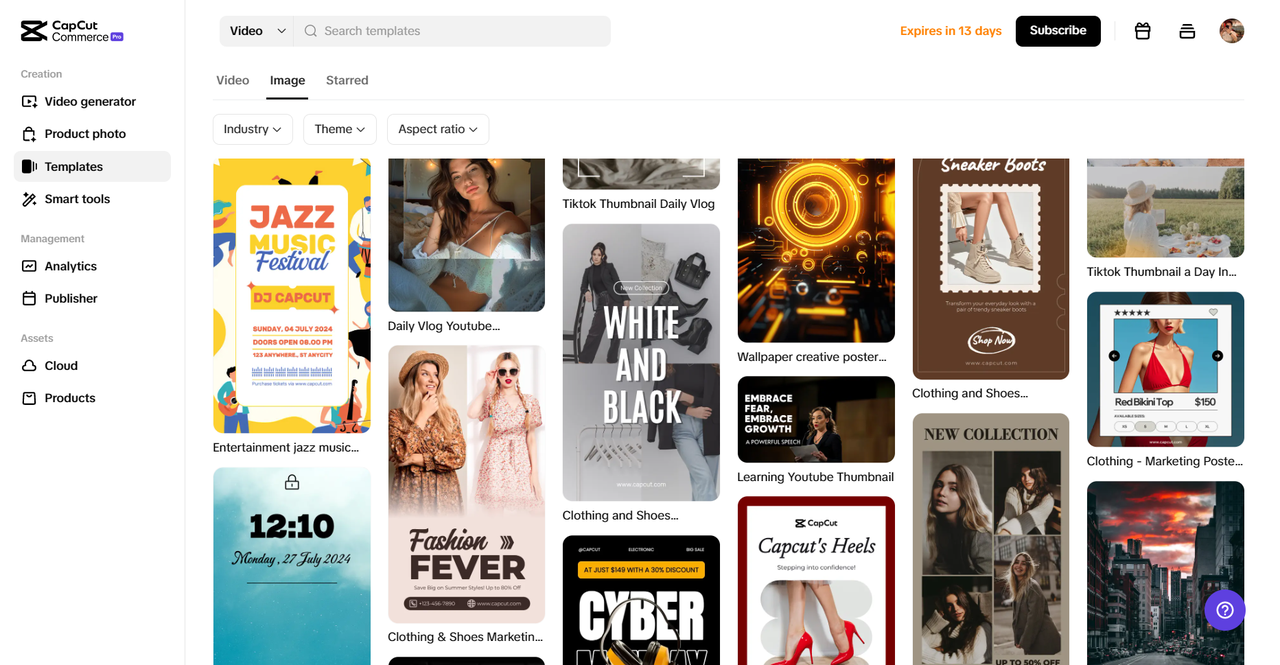1280x665 pixels.
Task: Open Smart tools in sidebar
Action: coord(92,199)
